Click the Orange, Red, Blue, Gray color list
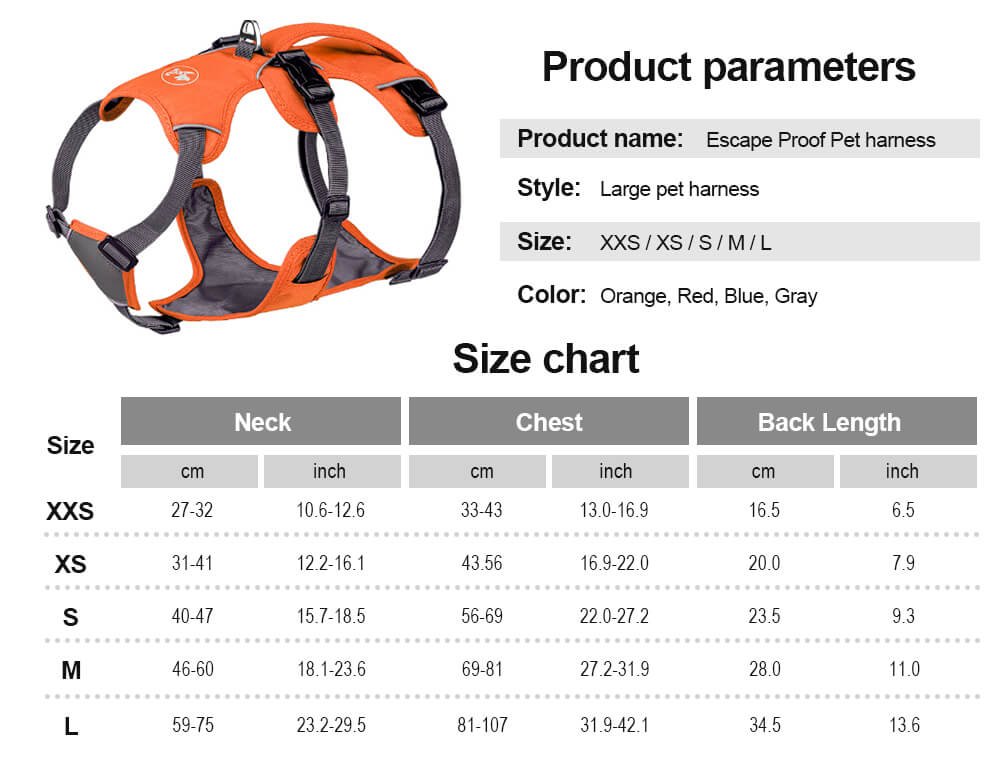 pyautogui.click(x=709, y=296)
